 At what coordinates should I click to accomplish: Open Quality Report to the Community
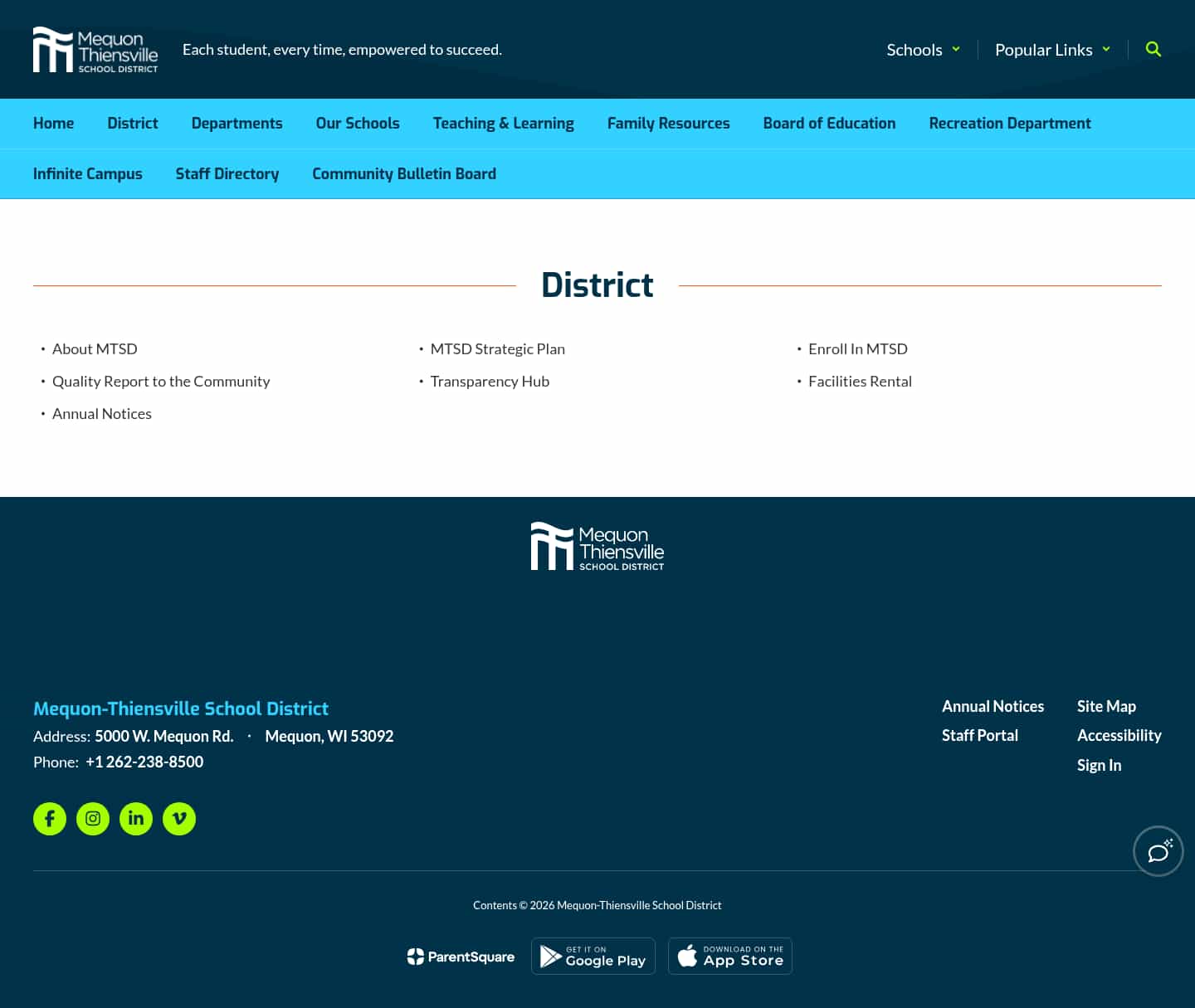(161, 382)
